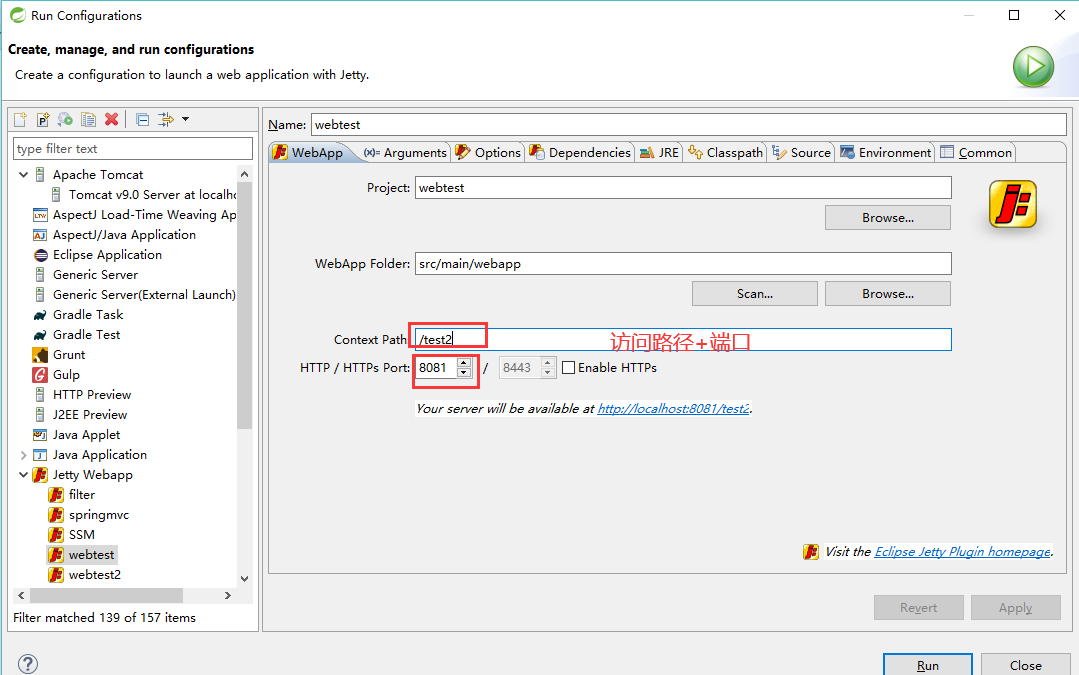1079x675 pixels.
Task: Open the Classpath tab
Action: [725, 153]
